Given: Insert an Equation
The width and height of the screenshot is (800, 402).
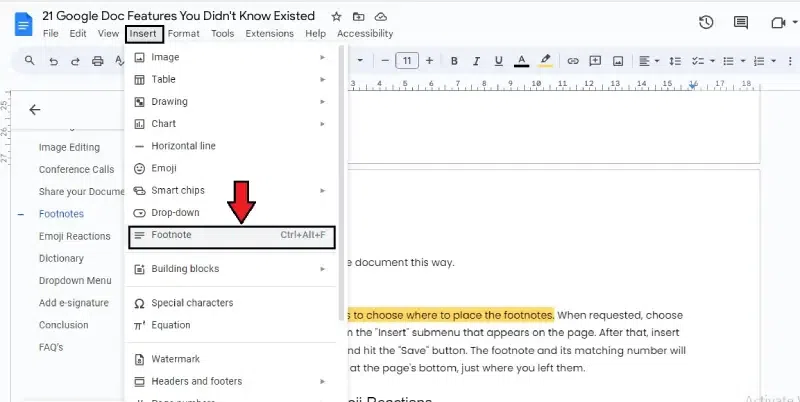Looking at the screenshot, I should tap(230, 325).
